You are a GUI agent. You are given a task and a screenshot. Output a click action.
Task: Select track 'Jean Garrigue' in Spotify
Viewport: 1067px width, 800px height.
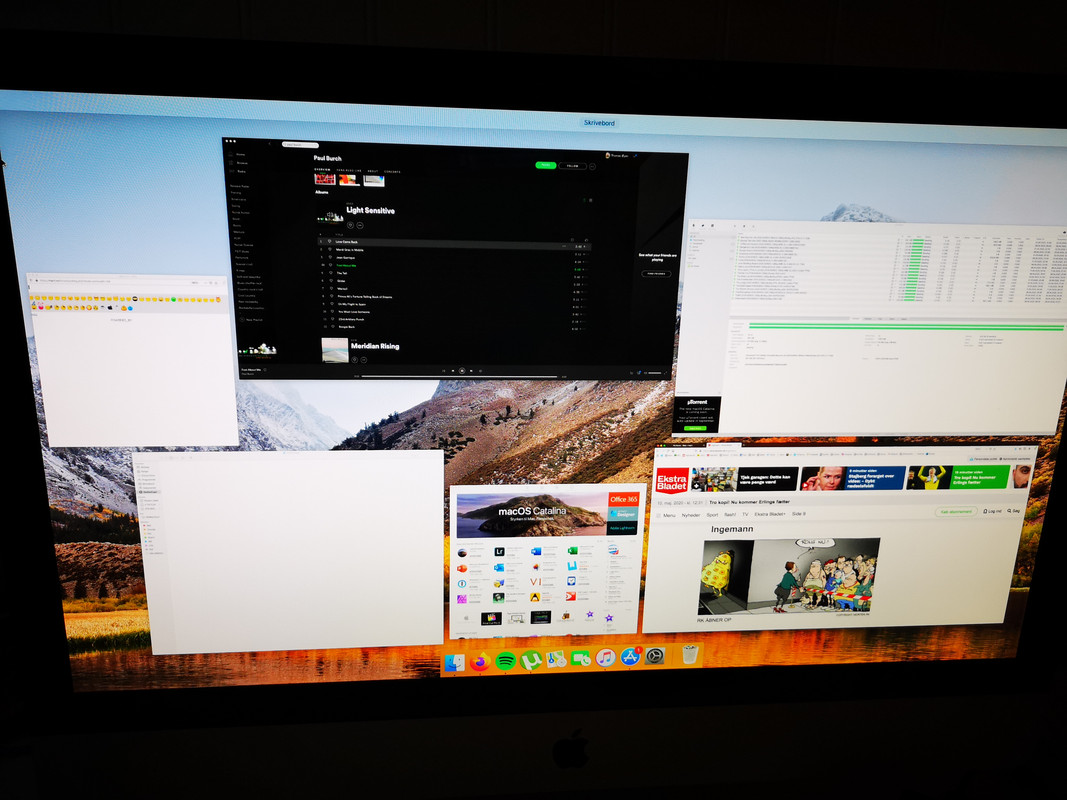point(345,258)
